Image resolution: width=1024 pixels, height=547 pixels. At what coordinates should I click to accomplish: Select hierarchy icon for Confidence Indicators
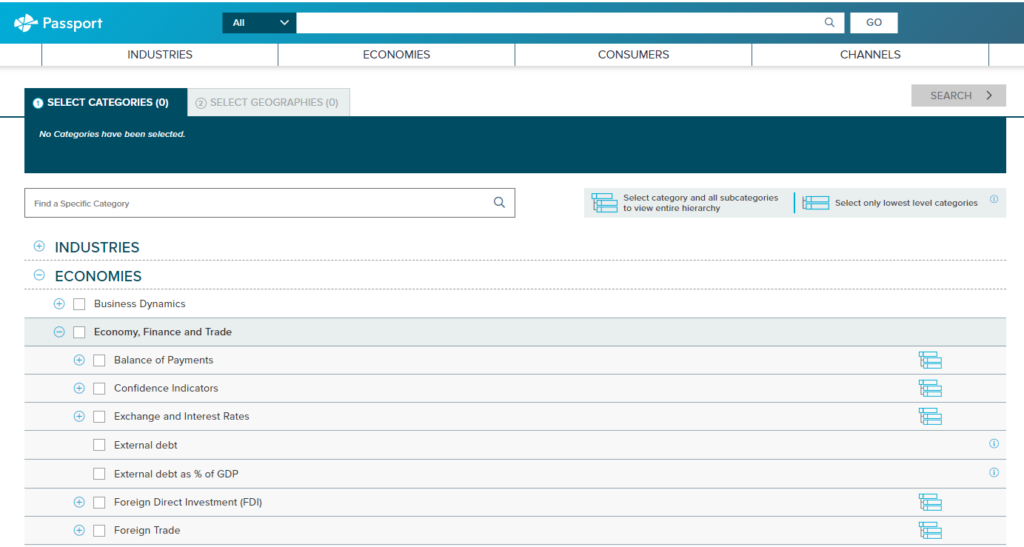point(930,388)
